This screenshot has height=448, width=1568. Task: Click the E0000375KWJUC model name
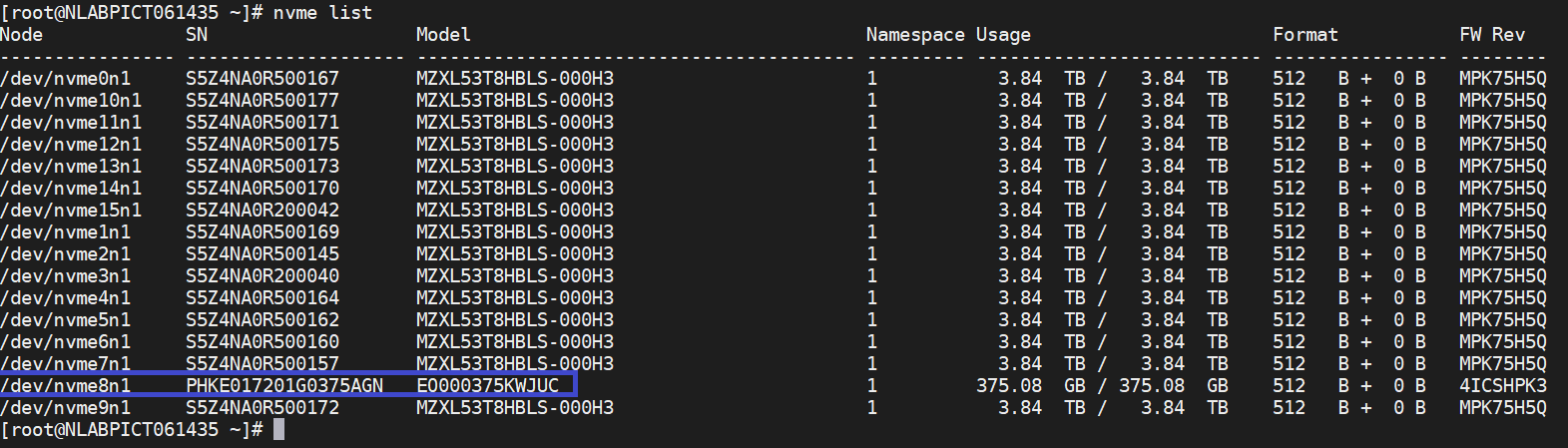click(487, 386)
